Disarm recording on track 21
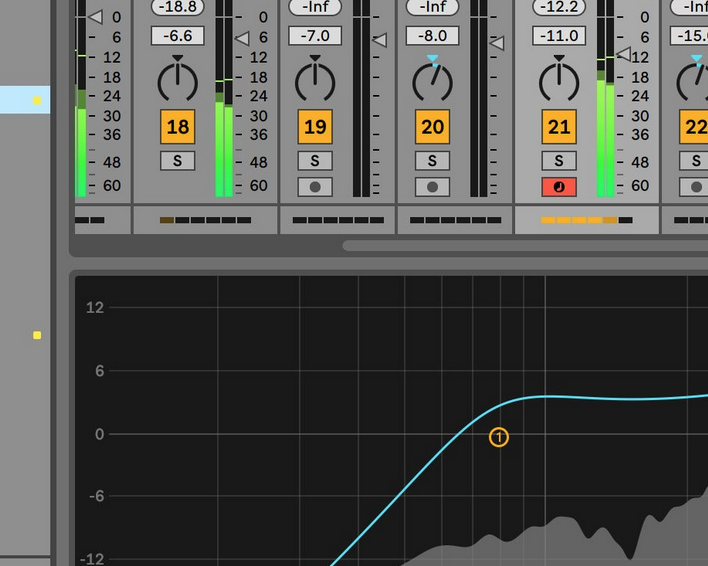 pos(559,187)
